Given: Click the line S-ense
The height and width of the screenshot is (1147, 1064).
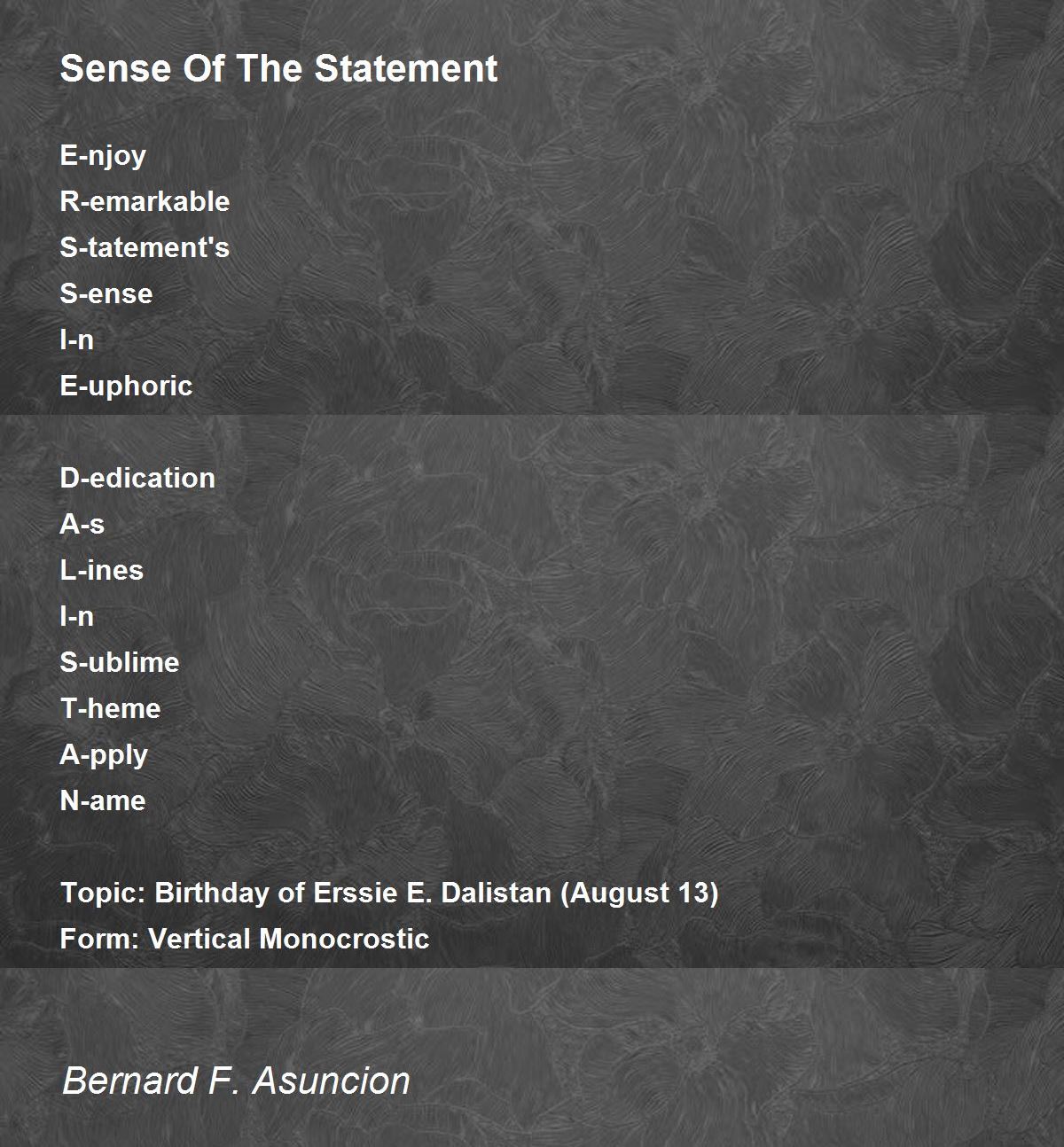Looking at the screenshot, I should [x=106, y=293].
